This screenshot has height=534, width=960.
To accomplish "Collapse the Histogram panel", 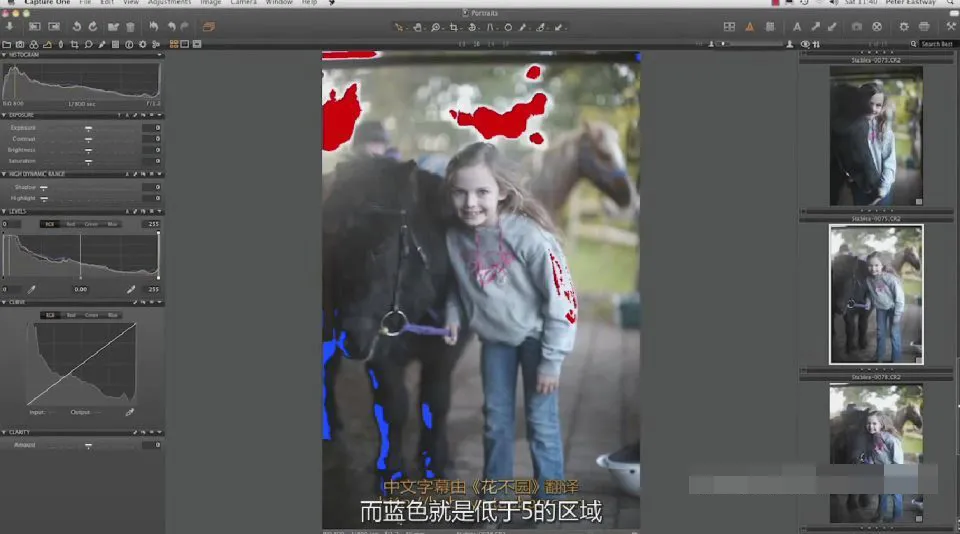I will click(4, 55).
